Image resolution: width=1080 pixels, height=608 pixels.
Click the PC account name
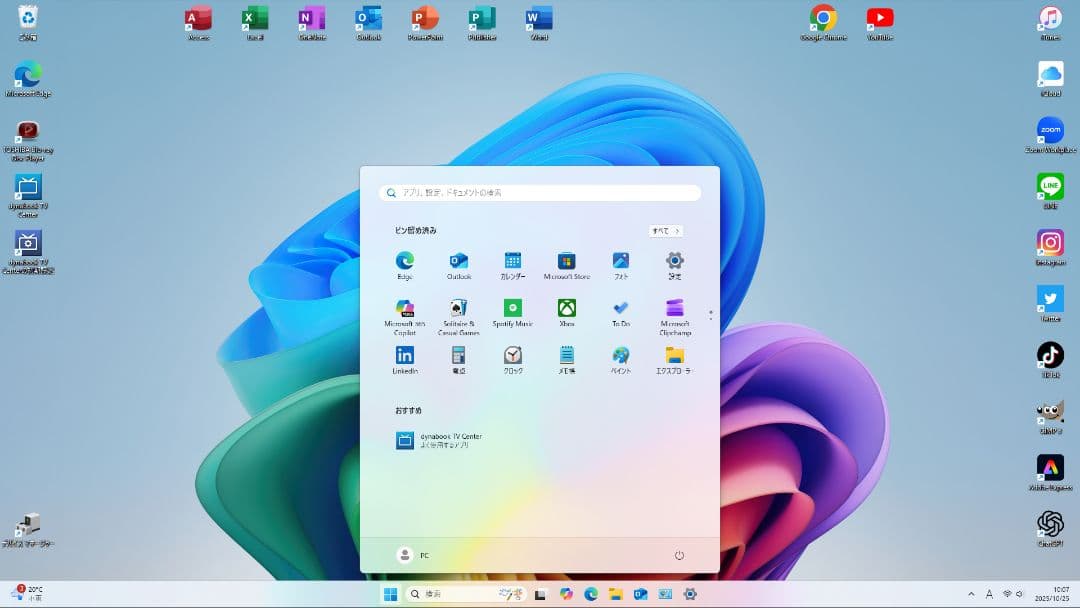(x=414, y=555)
